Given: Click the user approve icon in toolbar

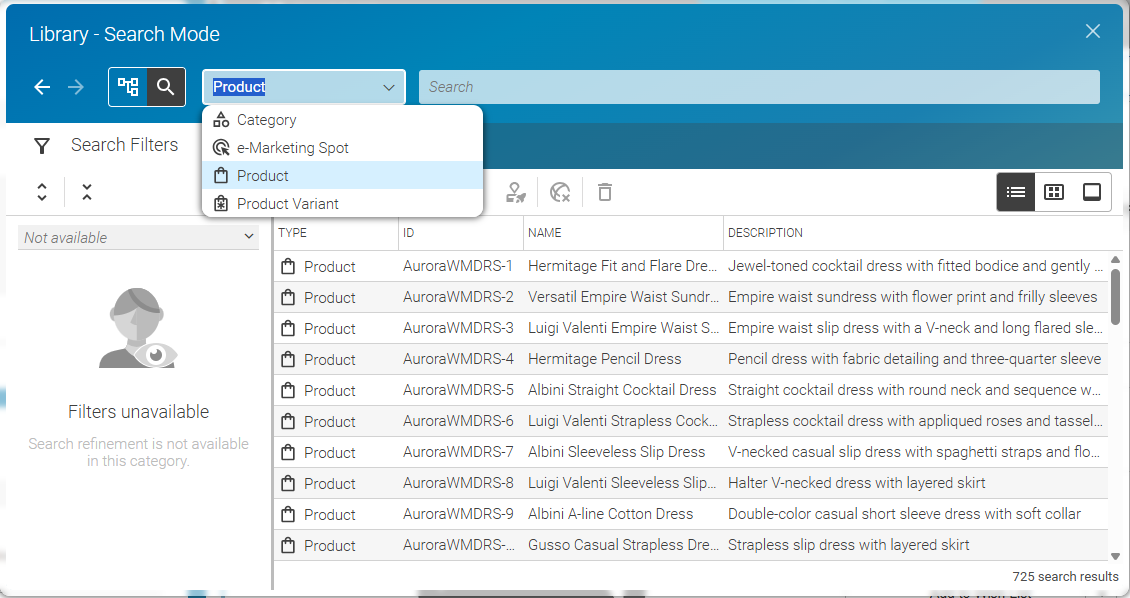Looking at the screenshot, I should coord(515,192).
